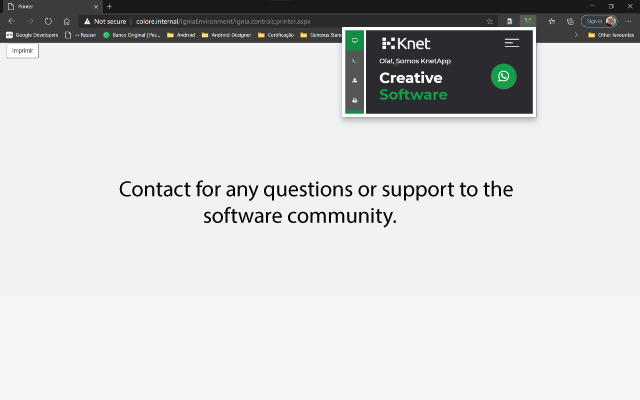Open the Resizer bookmark
This screenshot has width=640, height=400.
[80, 35]
